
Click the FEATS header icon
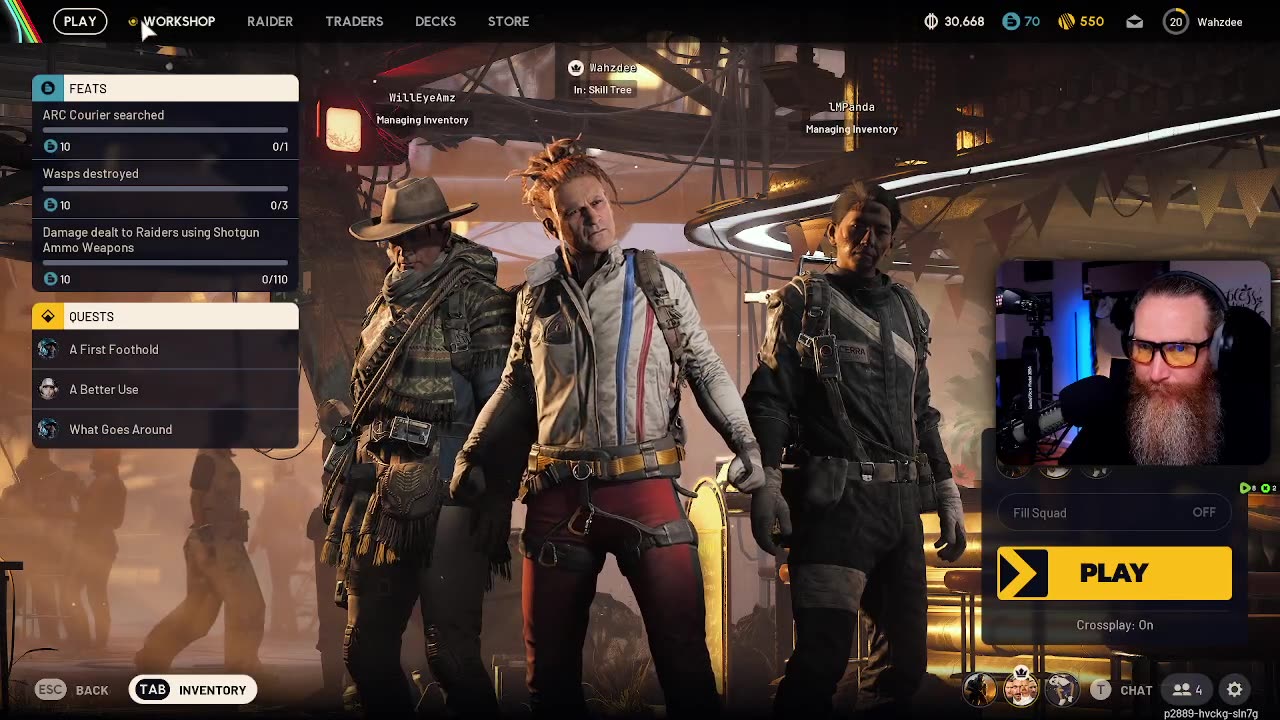click(x=48, y=88)
